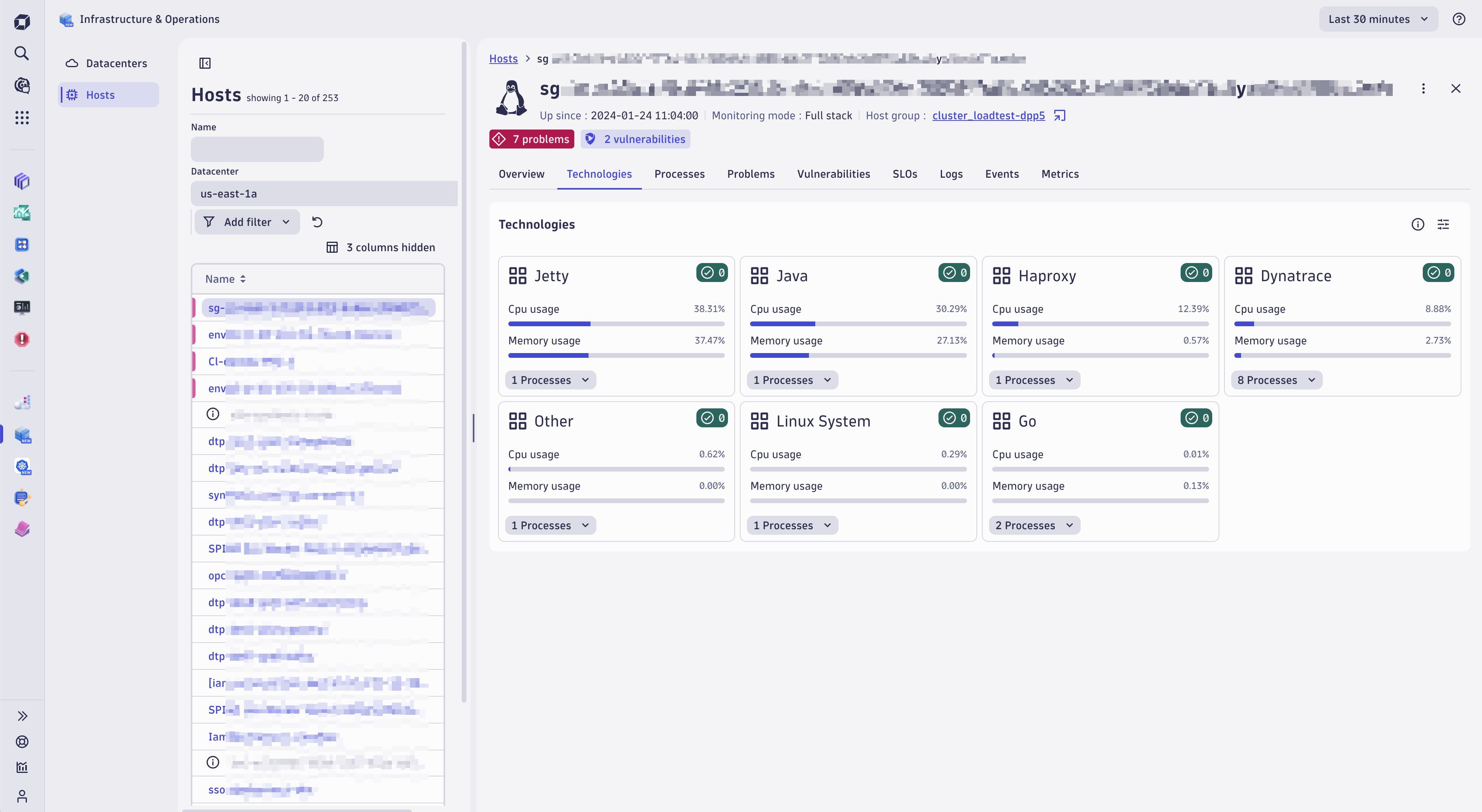Click the Technologies info icon
This screenshot has width=1482, height=812.
pyautogui.click(x=1418, y=224)
